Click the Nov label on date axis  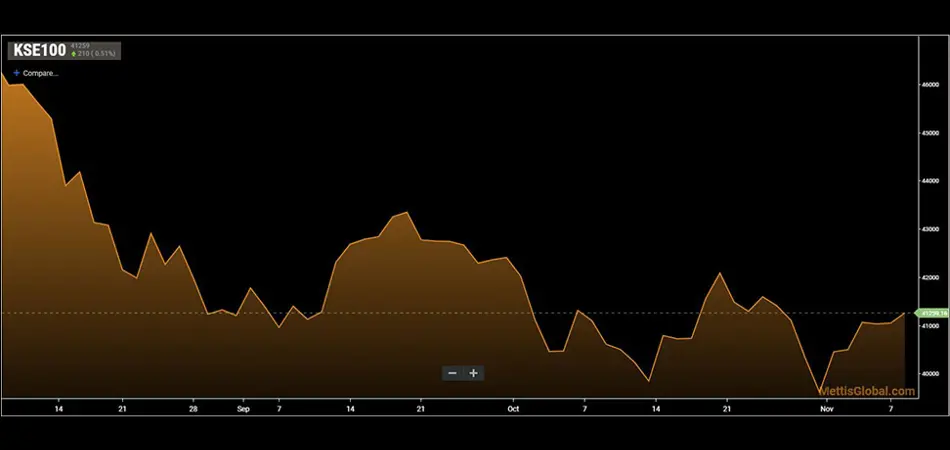pyautogui.click(x=826, y=408)
